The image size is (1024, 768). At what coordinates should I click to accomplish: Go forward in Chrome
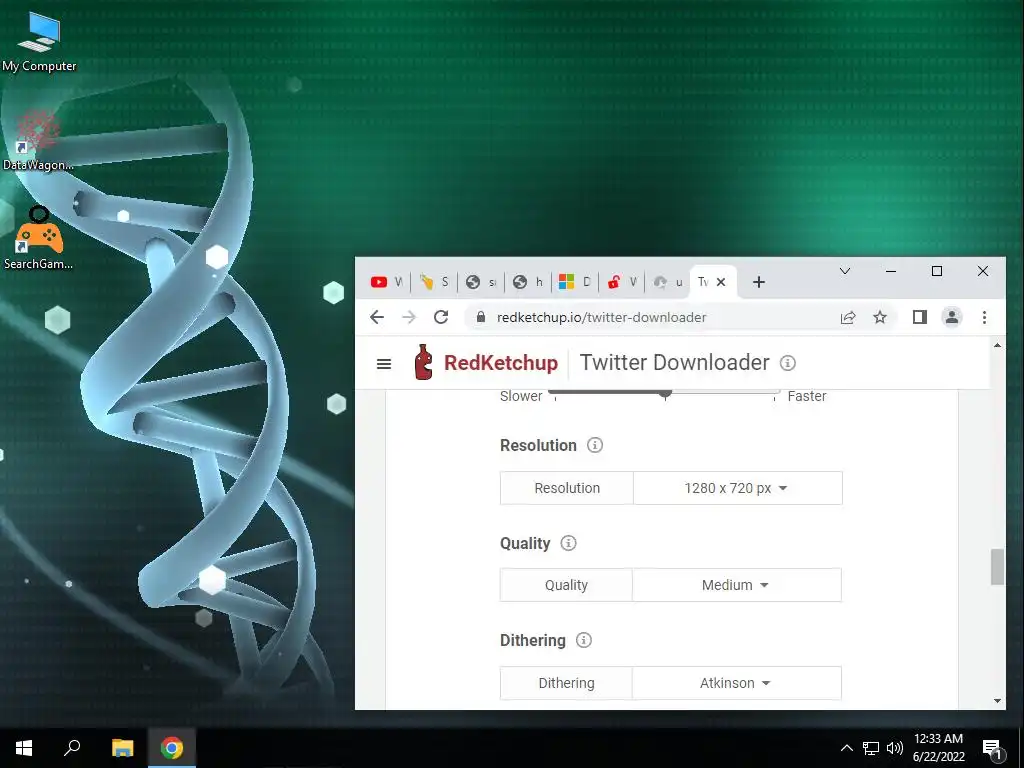(409, 317)
